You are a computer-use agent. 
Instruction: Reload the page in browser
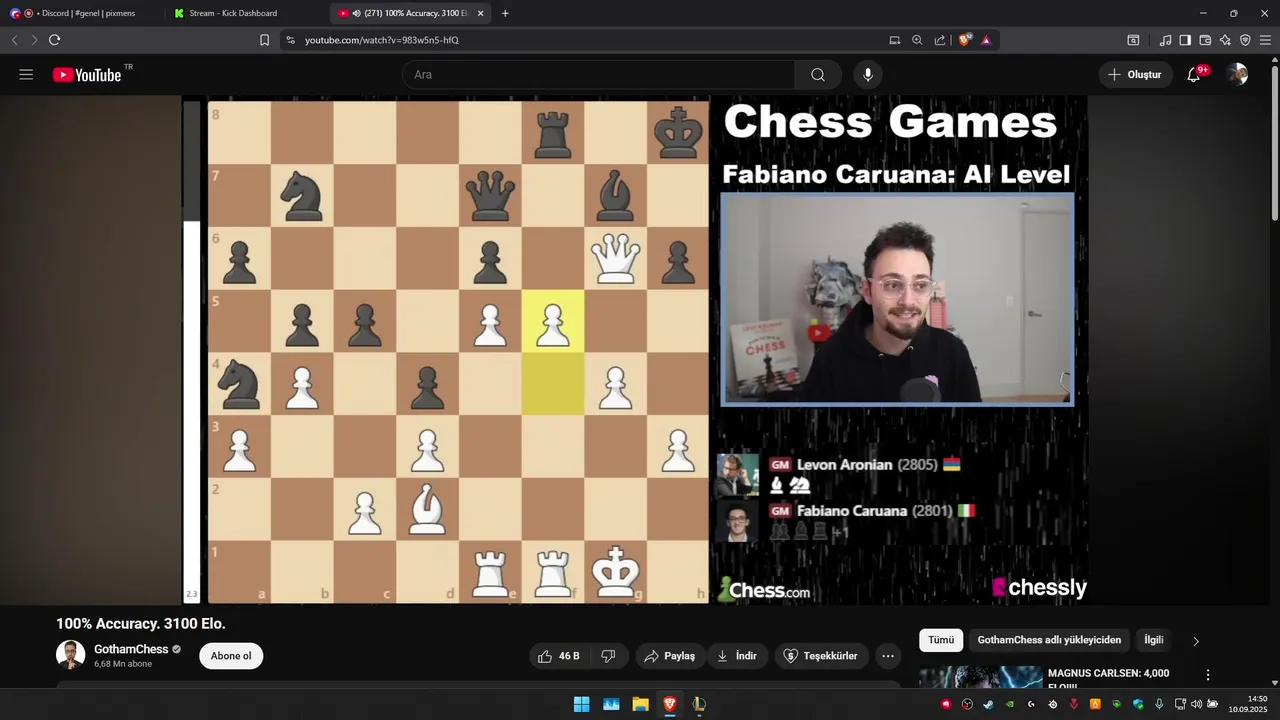tap(54, 40)
